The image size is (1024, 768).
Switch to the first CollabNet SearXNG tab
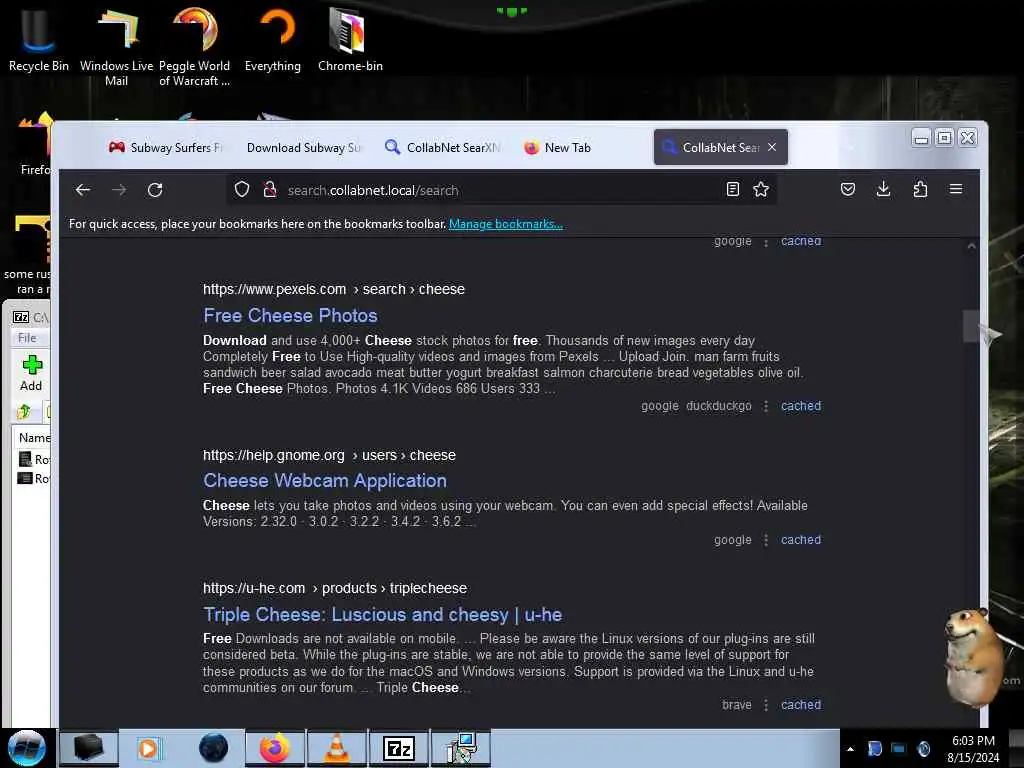[x=442, y=148]
